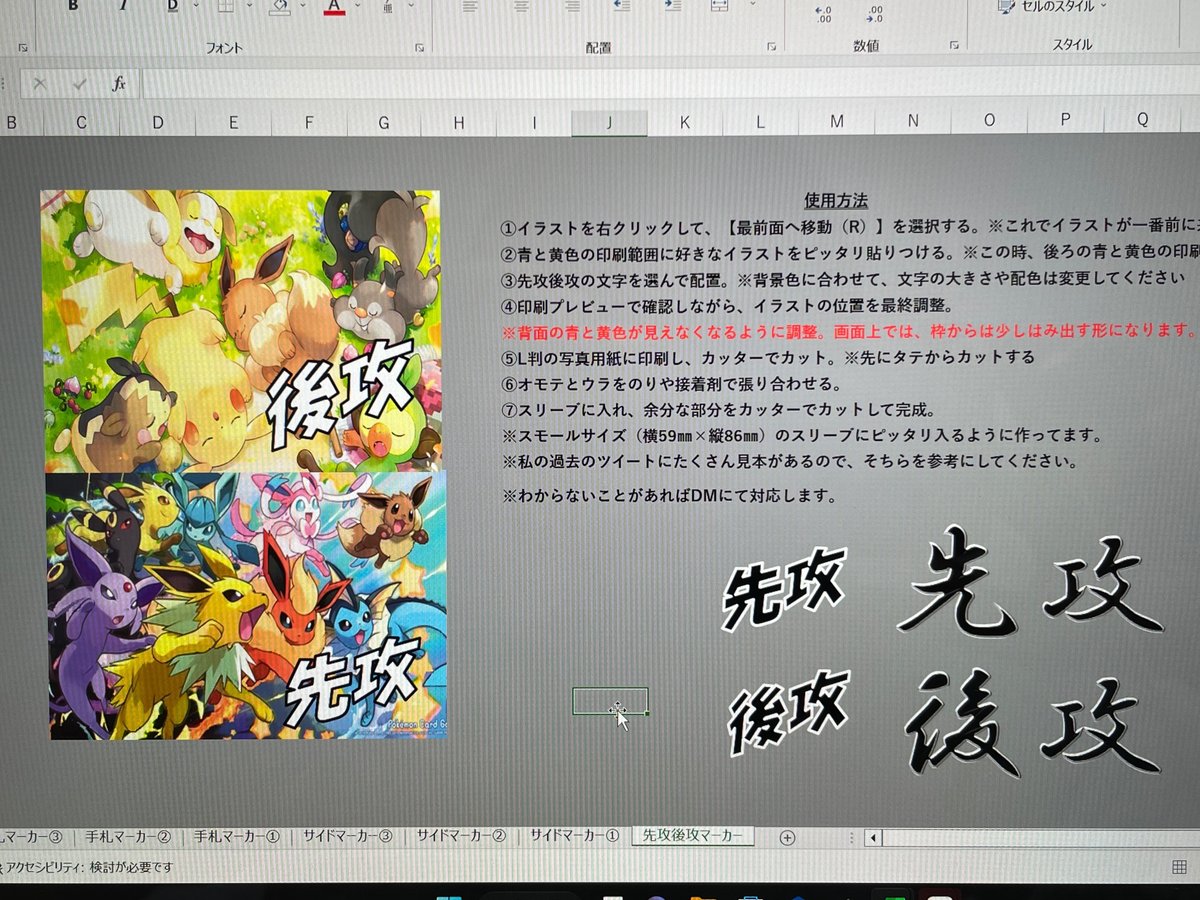
Task: Switch to サイドマーカー① sheet tab
Action: click(574, 836)
